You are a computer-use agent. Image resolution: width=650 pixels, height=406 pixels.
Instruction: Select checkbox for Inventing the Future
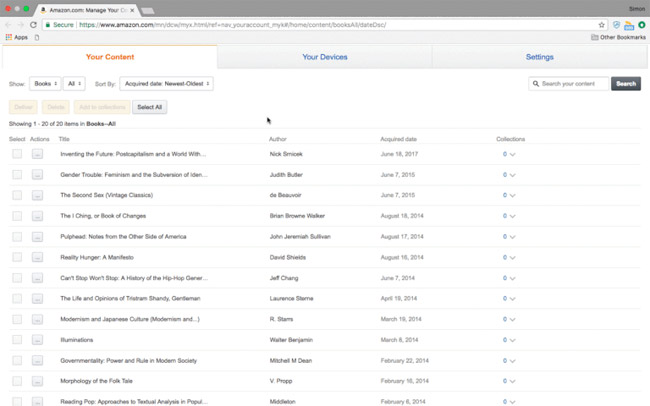click(x=17, y=154)
